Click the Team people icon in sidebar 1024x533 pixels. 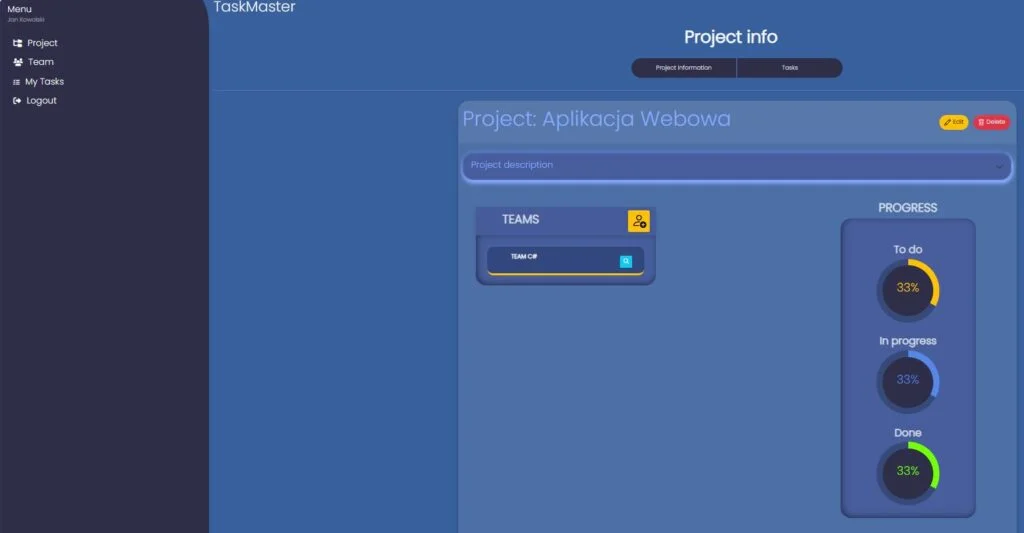pyautogui.click(x=18, y=62)
